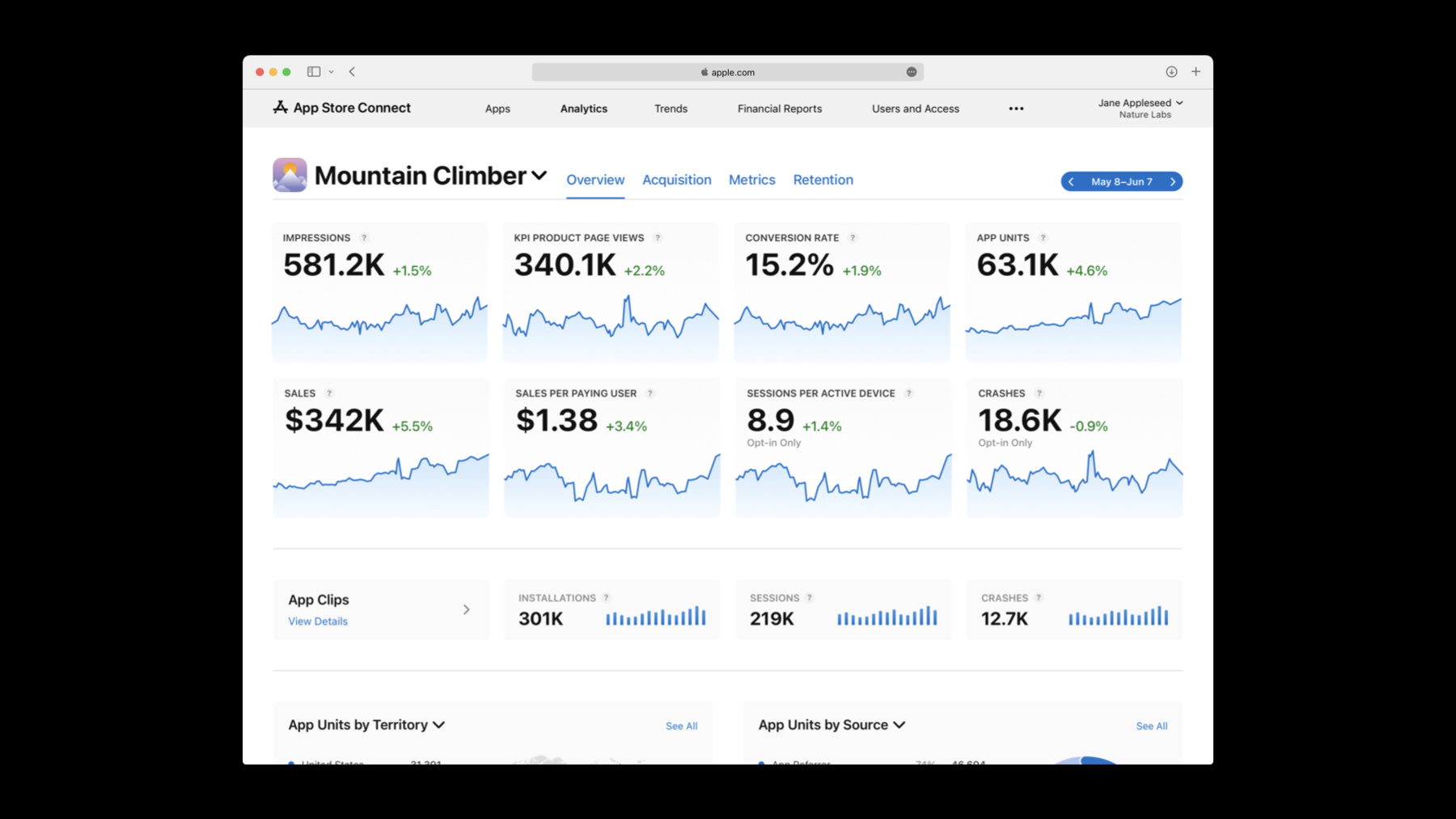Open a new tab with plus icon

coord(1196,72)
